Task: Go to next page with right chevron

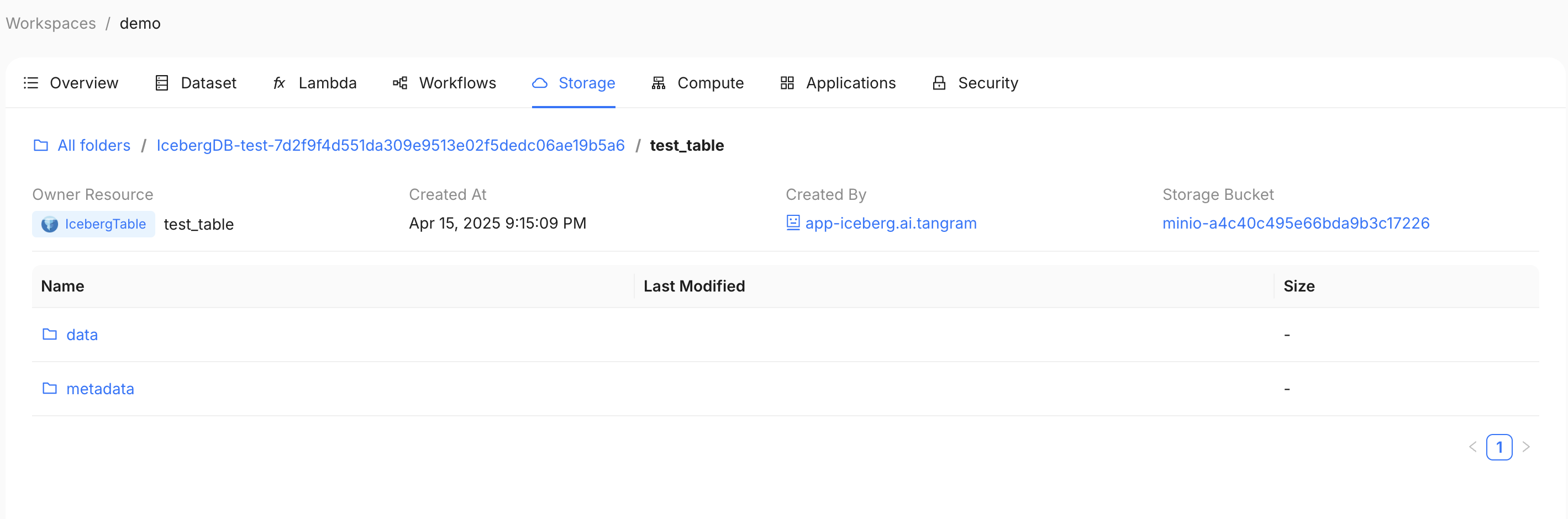Action: 1526,447
